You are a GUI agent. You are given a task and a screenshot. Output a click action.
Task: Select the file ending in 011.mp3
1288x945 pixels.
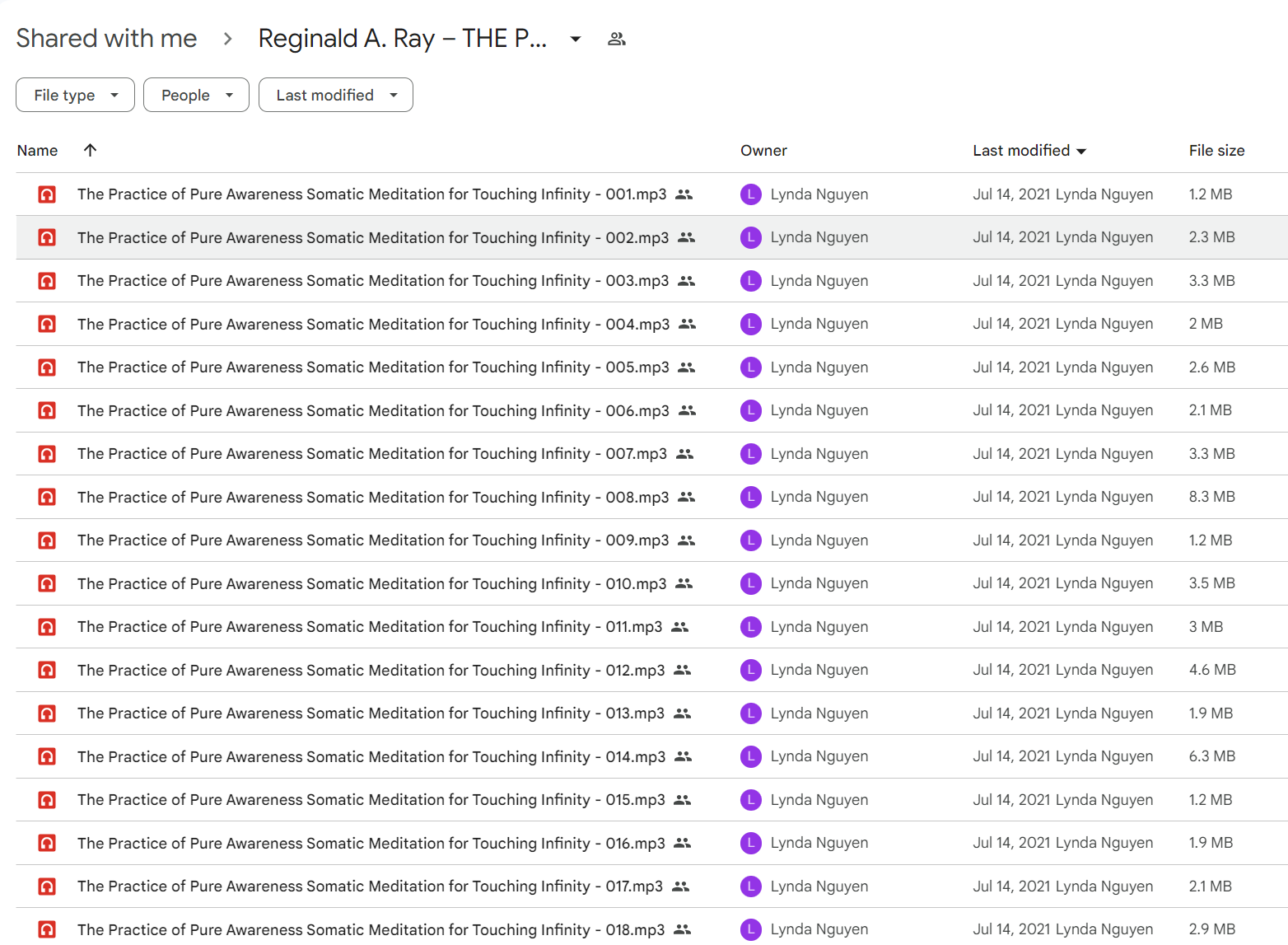[651, 627]
